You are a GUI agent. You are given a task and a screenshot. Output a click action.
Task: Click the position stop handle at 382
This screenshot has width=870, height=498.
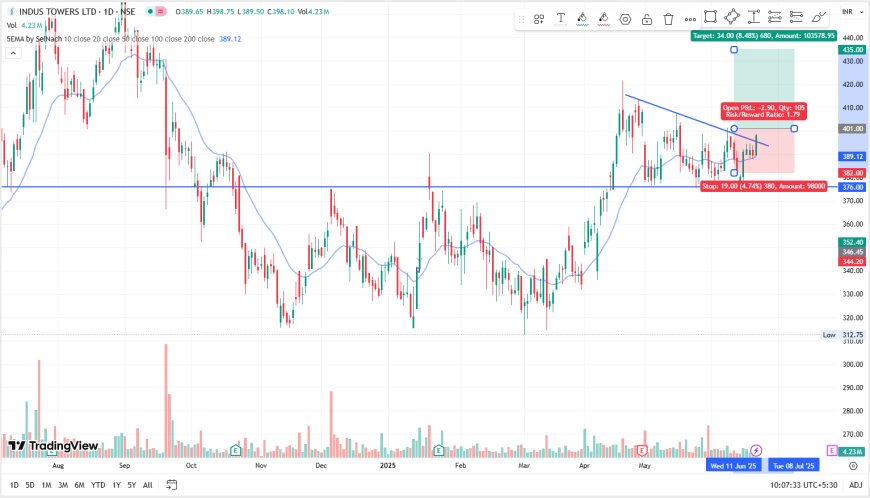(x=734, y=173)
